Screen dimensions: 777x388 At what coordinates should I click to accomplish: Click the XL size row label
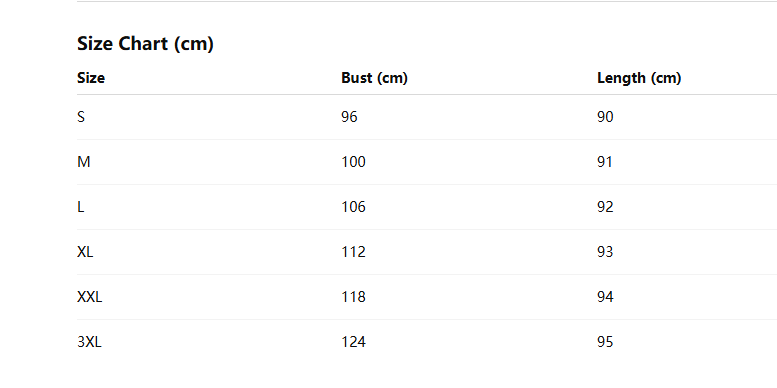pyautogui.click(x=85, y=252)
